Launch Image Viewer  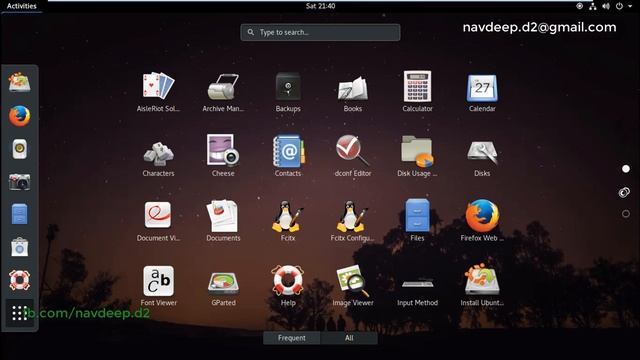(x=353, y=286)
